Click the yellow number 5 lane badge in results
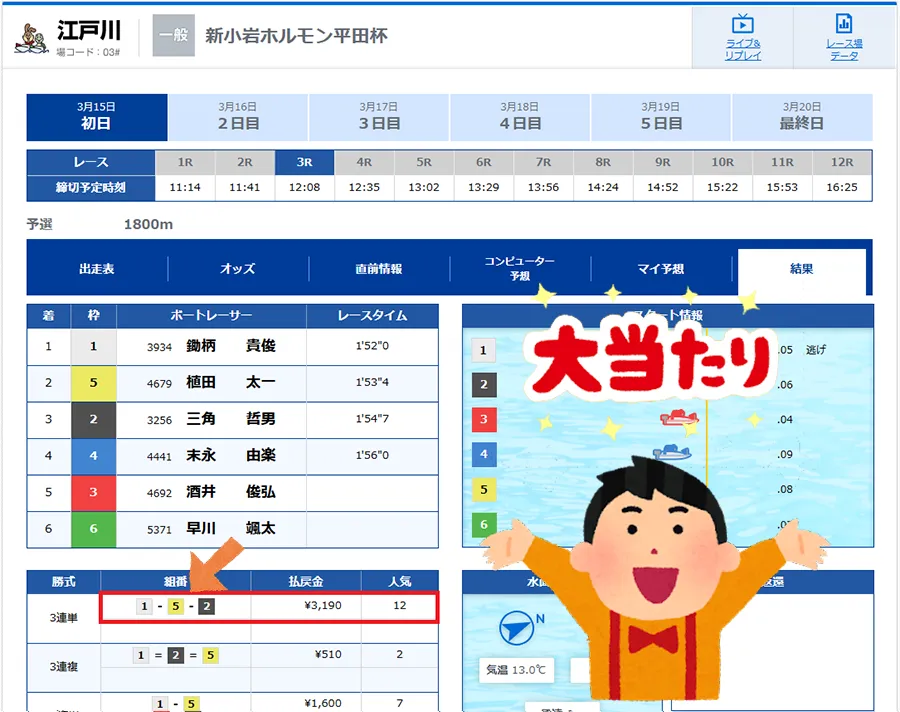Screen dimensions: 900x712 pos(94,381)
